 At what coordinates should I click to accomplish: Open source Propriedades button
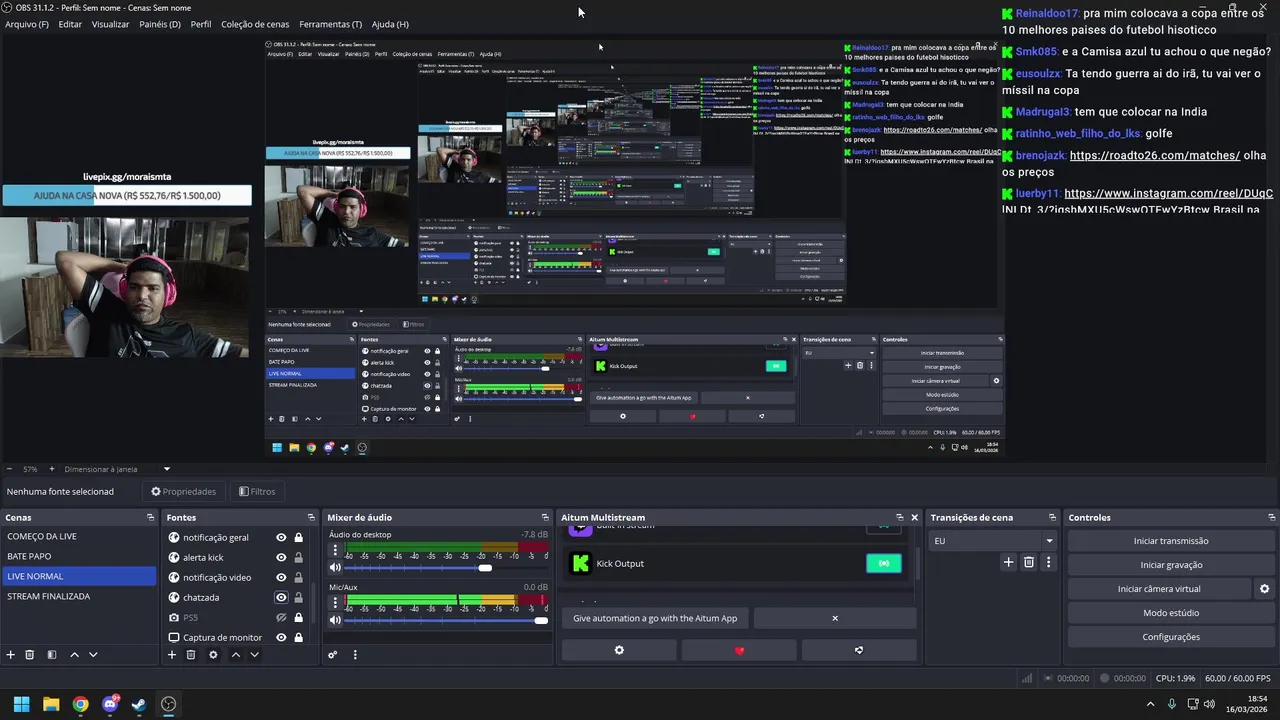(x=184, y=491)
